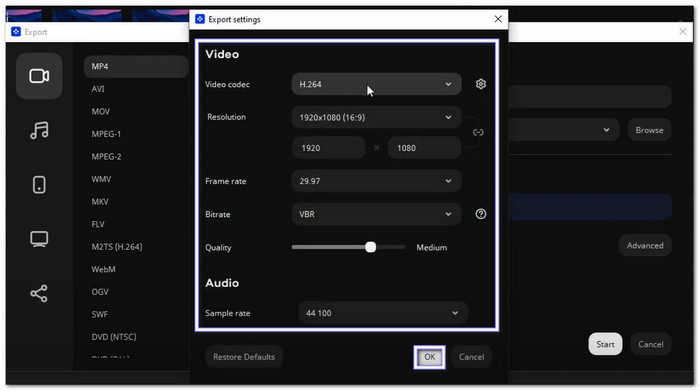
Task: Toggle the resolution aspect ratio link
Action: pyautogui.click(x=478, y=132)
